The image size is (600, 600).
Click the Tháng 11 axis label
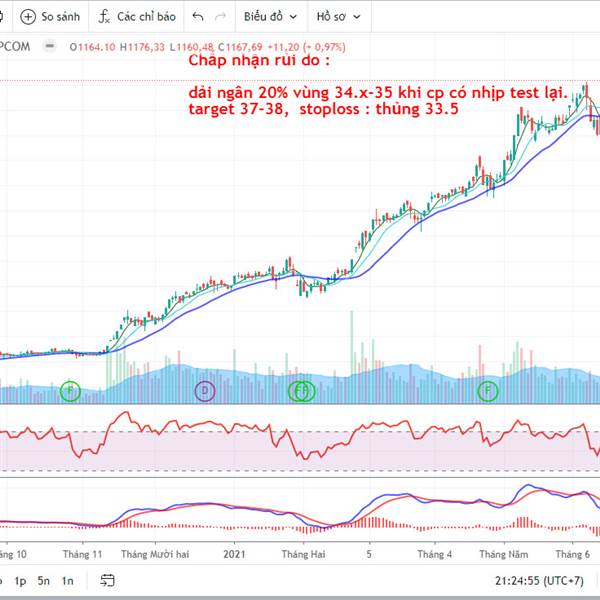[x=83, y=554]
